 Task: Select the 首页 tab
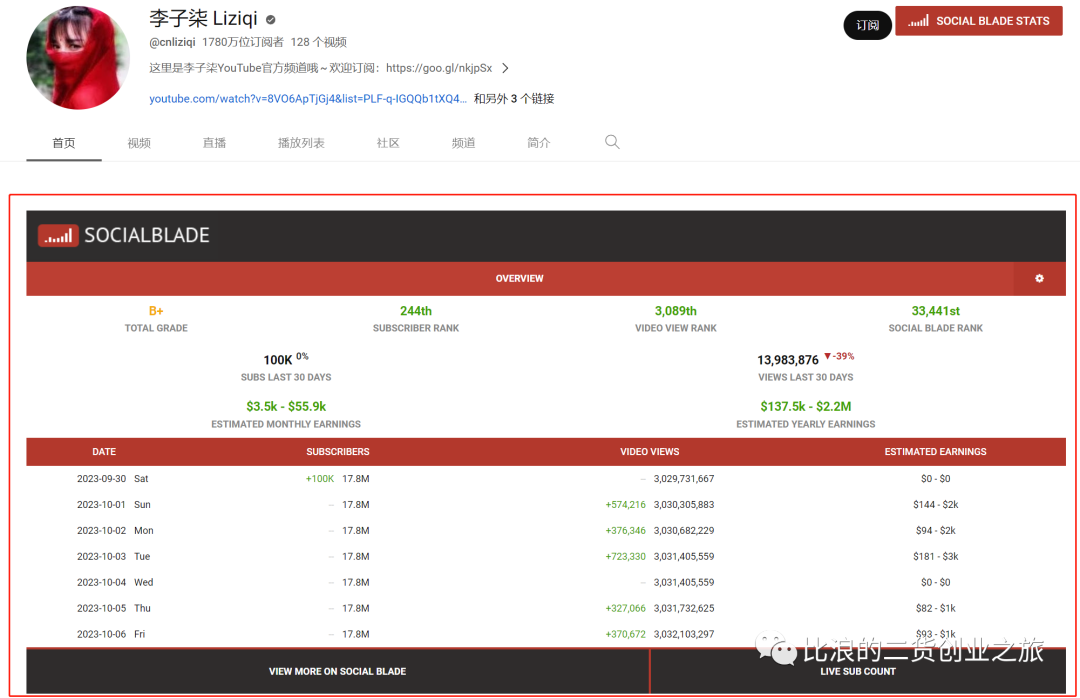pyautogui.click(x=64, y=143)
